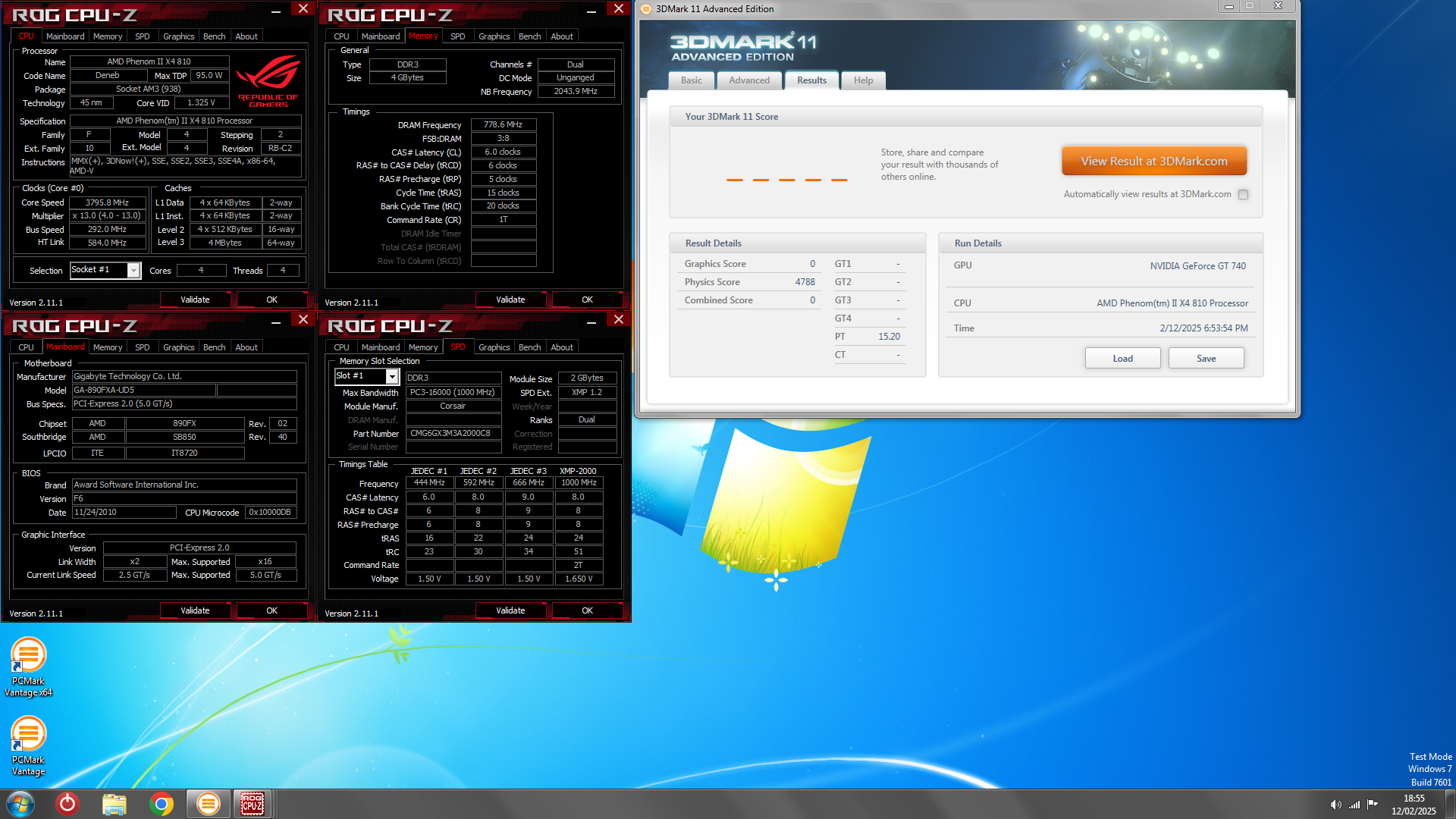Open PCMark Vantage desktop shortcut
The height and width of the screenshot is (819, 1456).
tap(28, 746)
